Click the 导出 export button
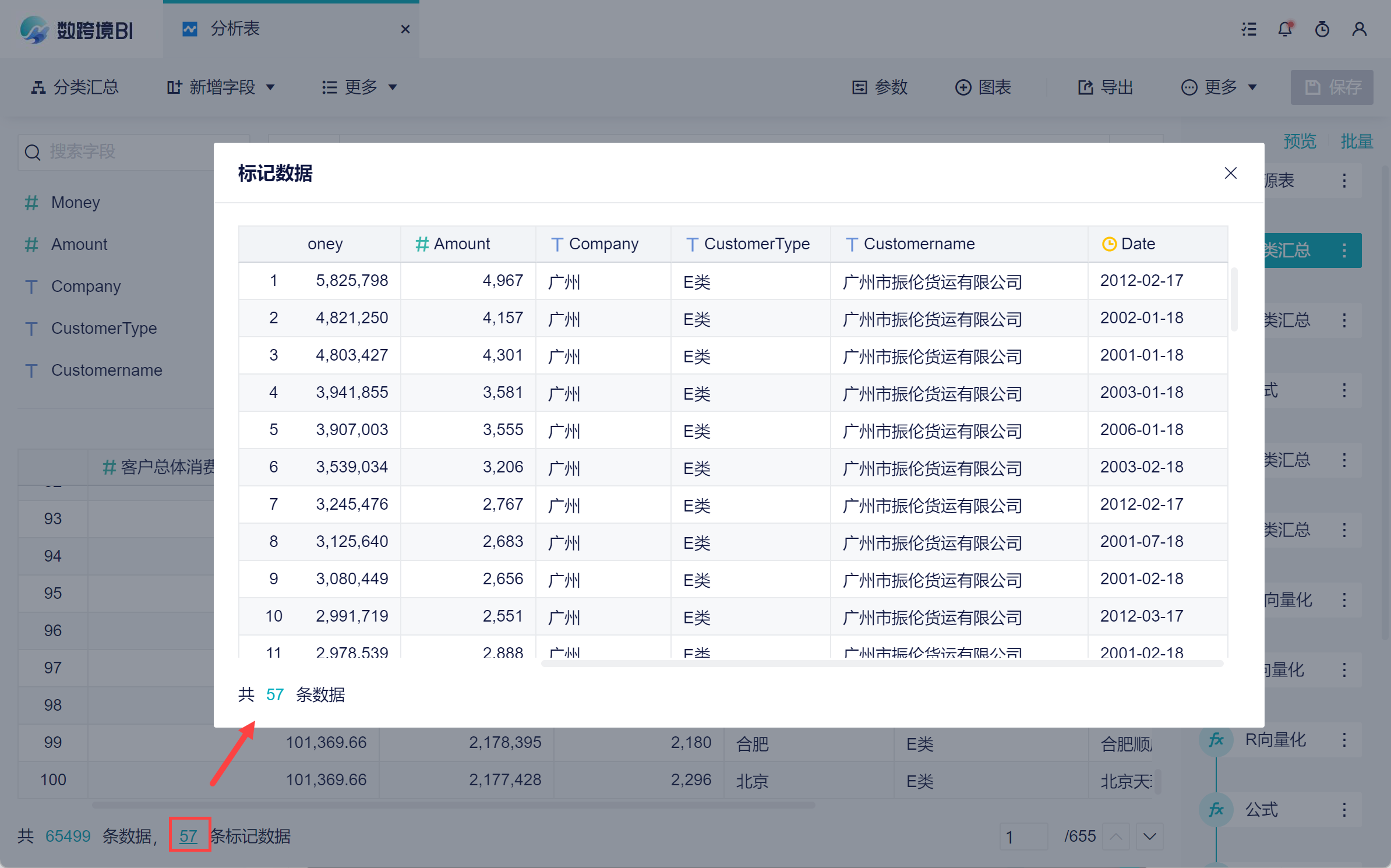 coord(1105,87)
